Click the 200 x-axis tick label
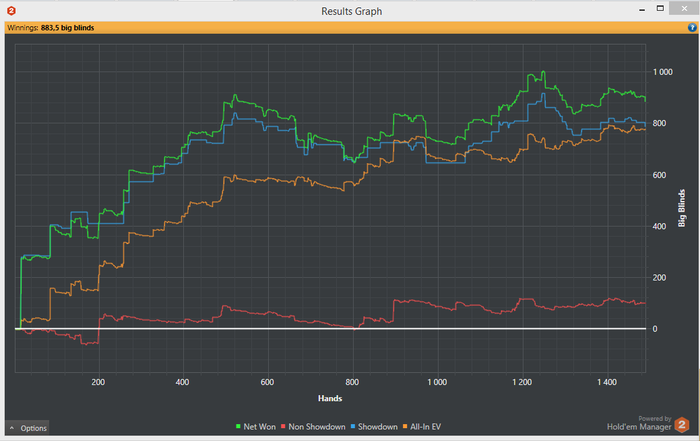 (98, 382)
